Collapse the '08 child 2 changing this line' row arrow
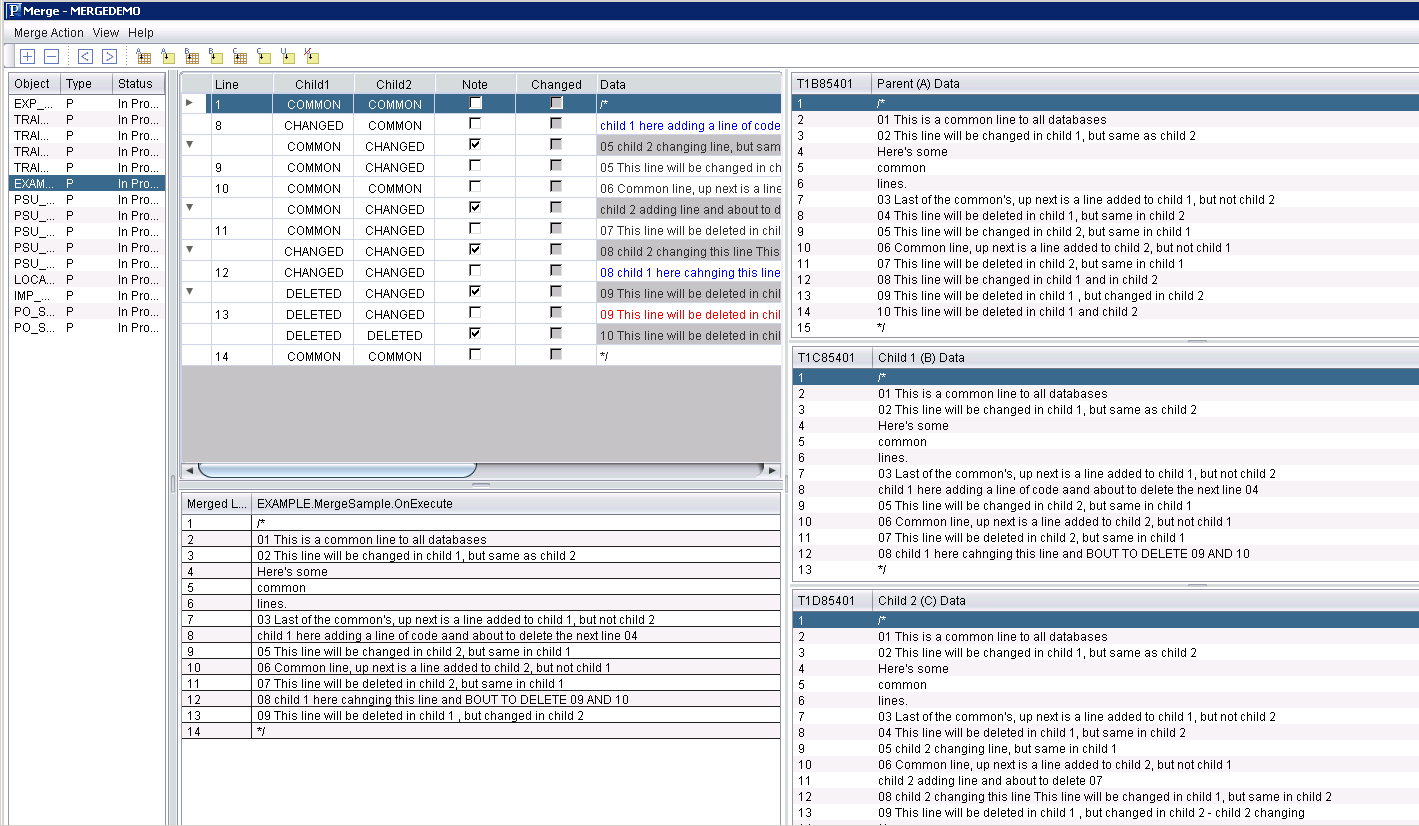 click(x=190, y=250)
